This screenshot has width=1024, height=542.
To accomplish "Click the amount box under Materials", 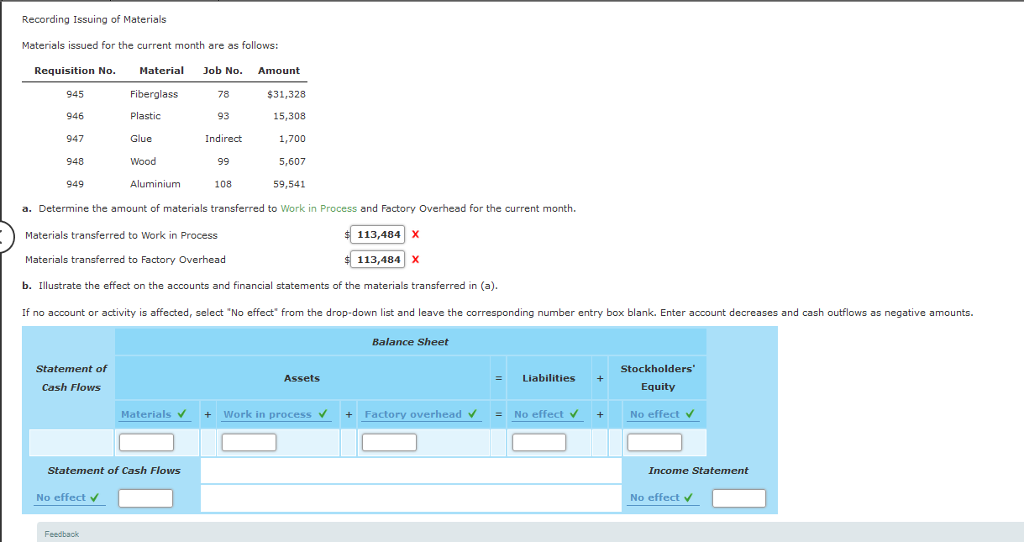I will coord(146,442).
